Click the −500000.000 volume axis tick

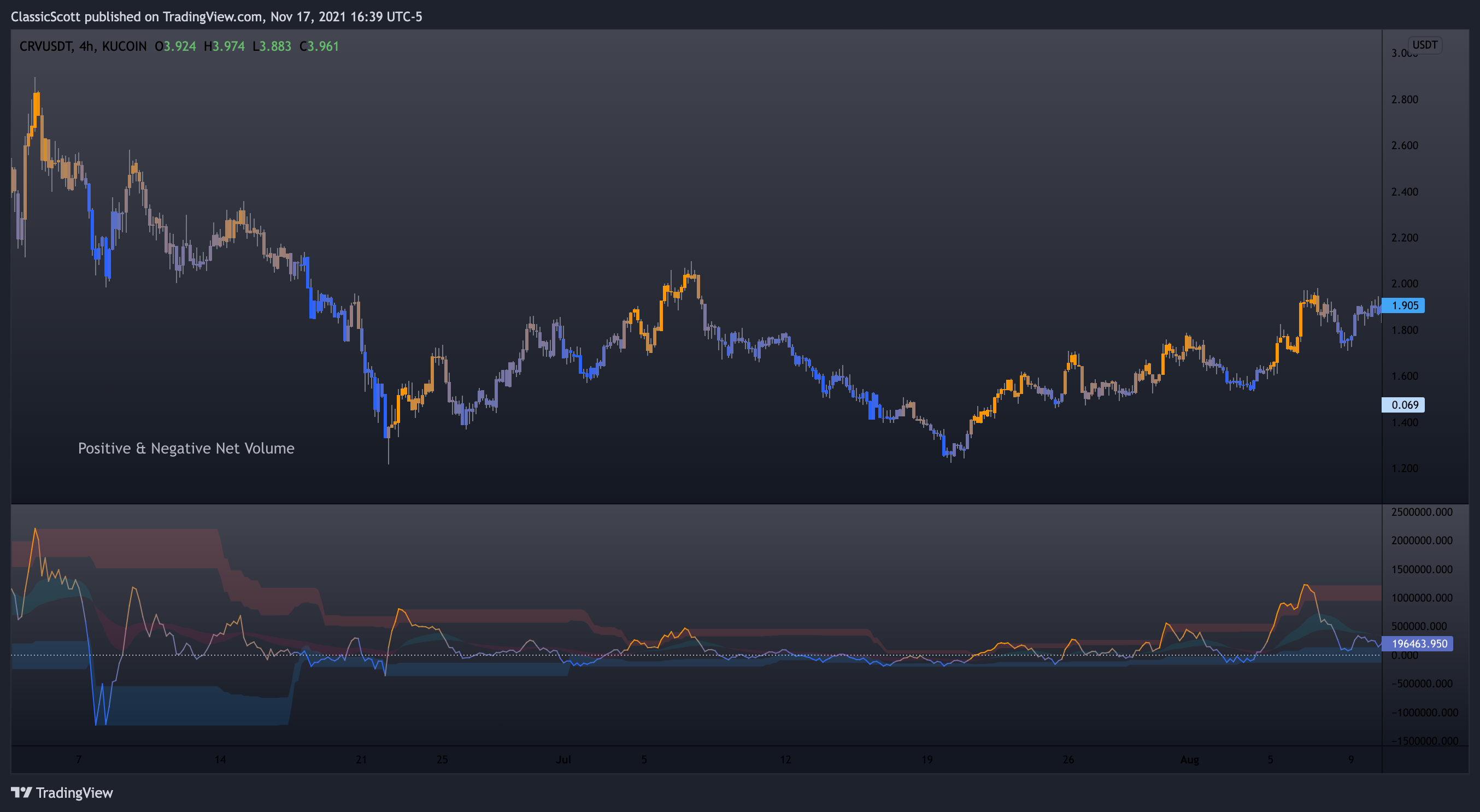(1422, 684)
